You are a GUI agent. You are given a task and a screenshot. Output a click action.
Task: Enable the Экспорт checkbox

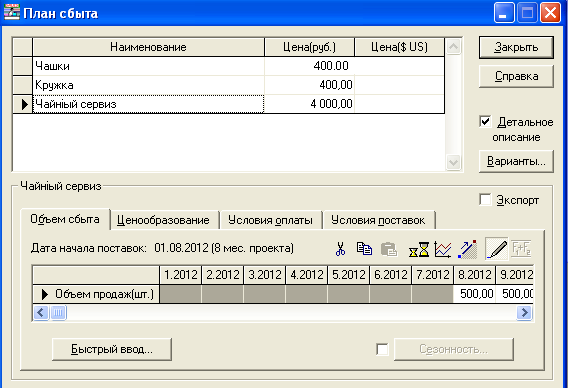pos(485,199)
